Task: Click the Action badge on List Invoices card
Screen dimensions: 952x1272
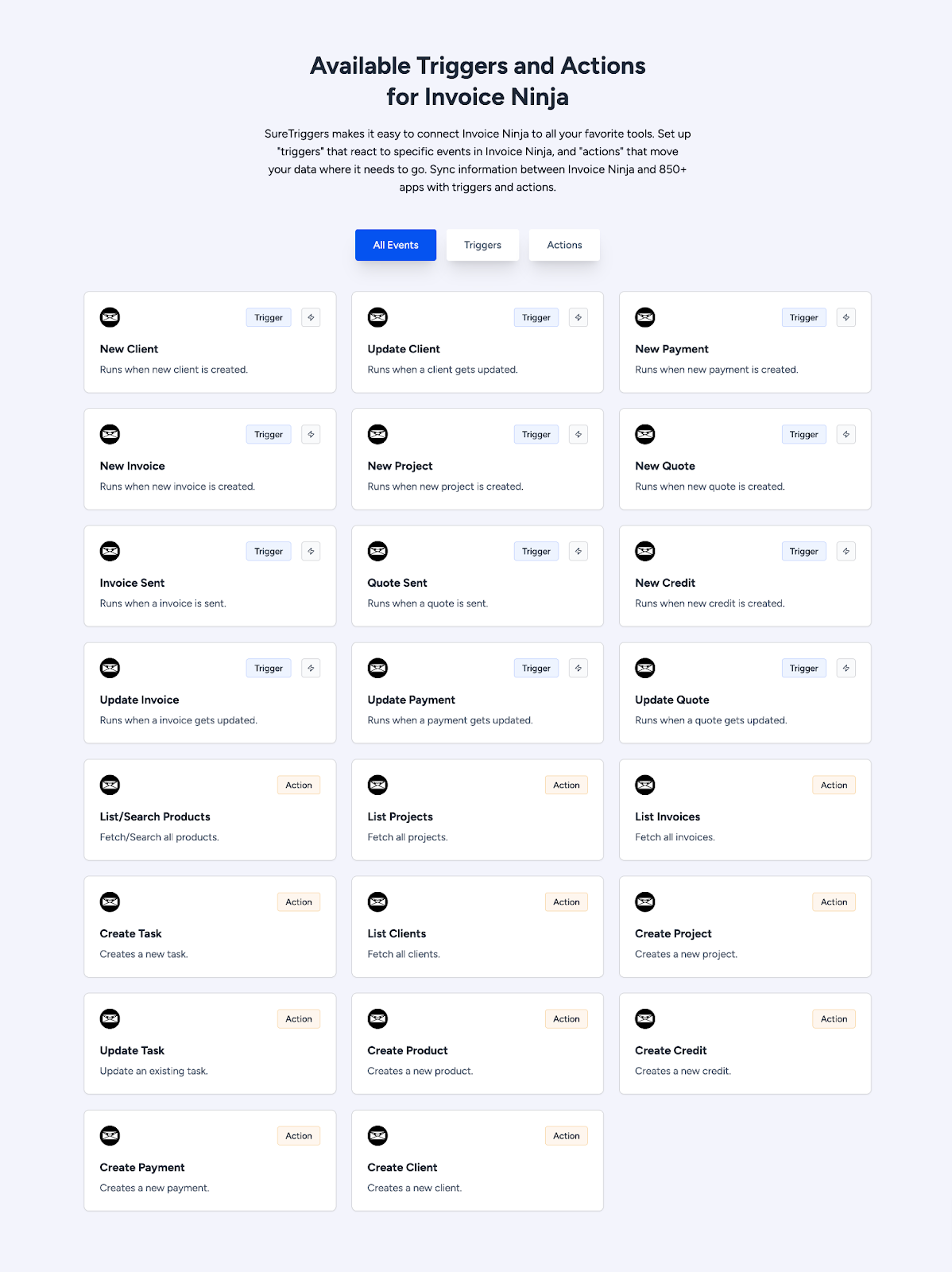Action: (x=834, y=785)
